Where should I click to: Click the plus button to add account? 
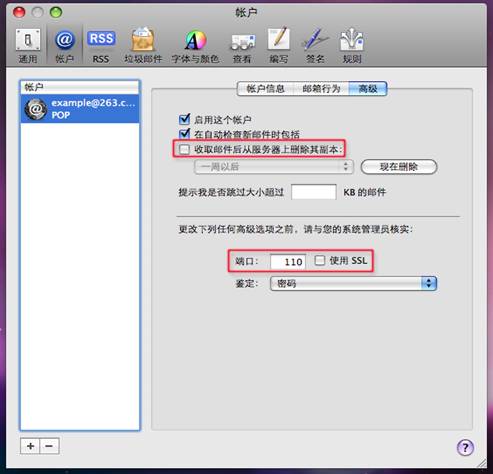click(x=30, y=446)
